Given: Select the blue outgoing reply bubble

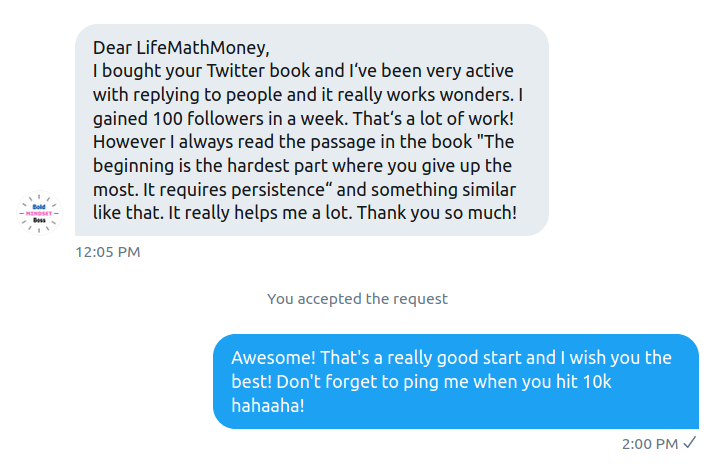Looking at the screenshot, I should 456,381.
